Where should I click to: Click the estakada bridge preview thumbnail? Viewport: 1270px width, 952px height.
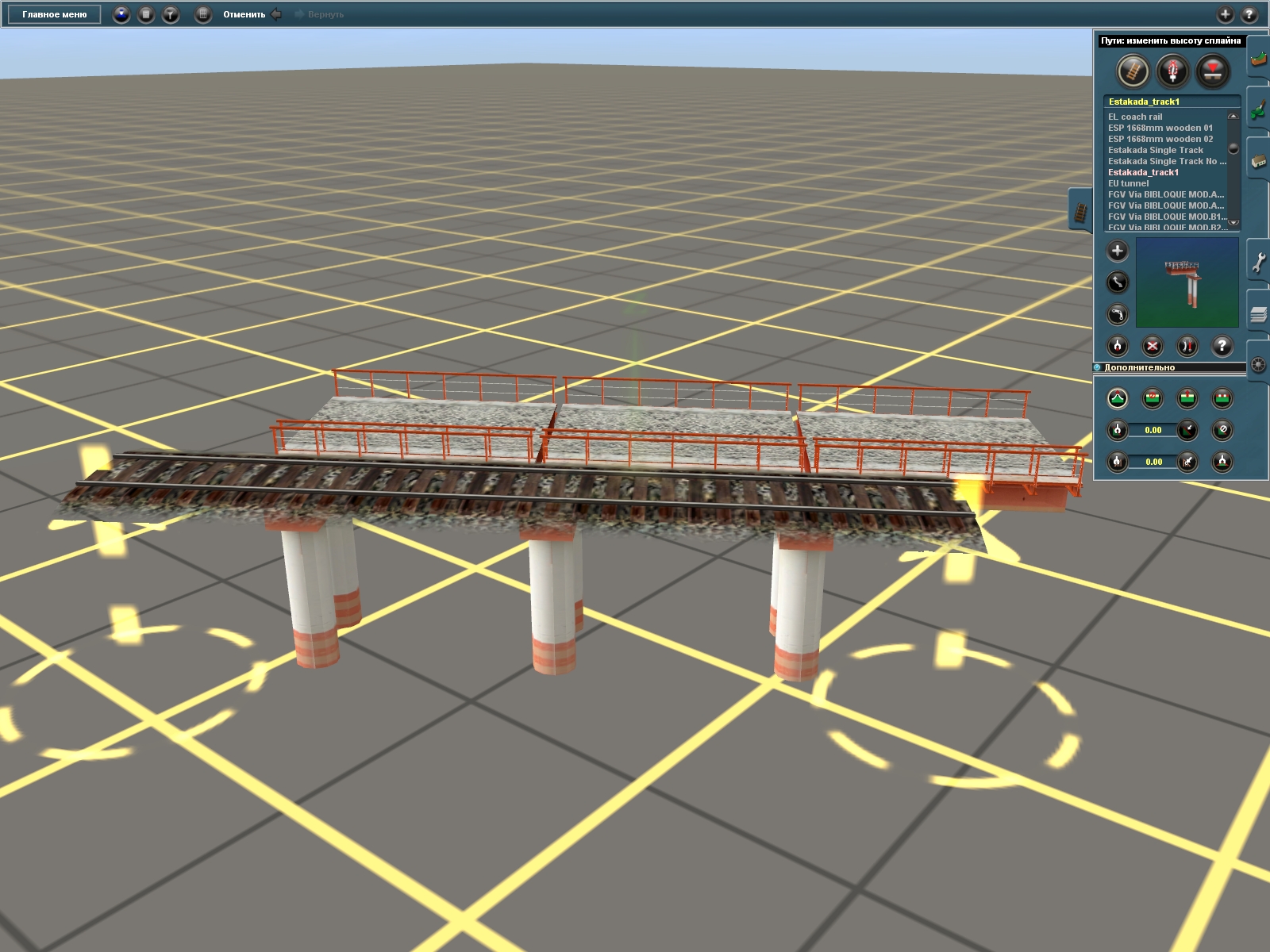[x=1187, y=283]
